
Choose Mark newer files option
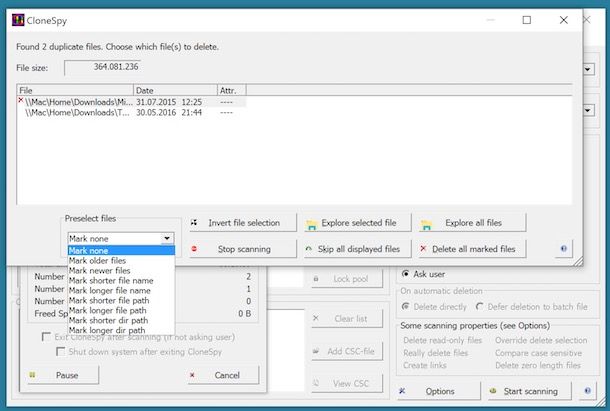click(121, 270)
